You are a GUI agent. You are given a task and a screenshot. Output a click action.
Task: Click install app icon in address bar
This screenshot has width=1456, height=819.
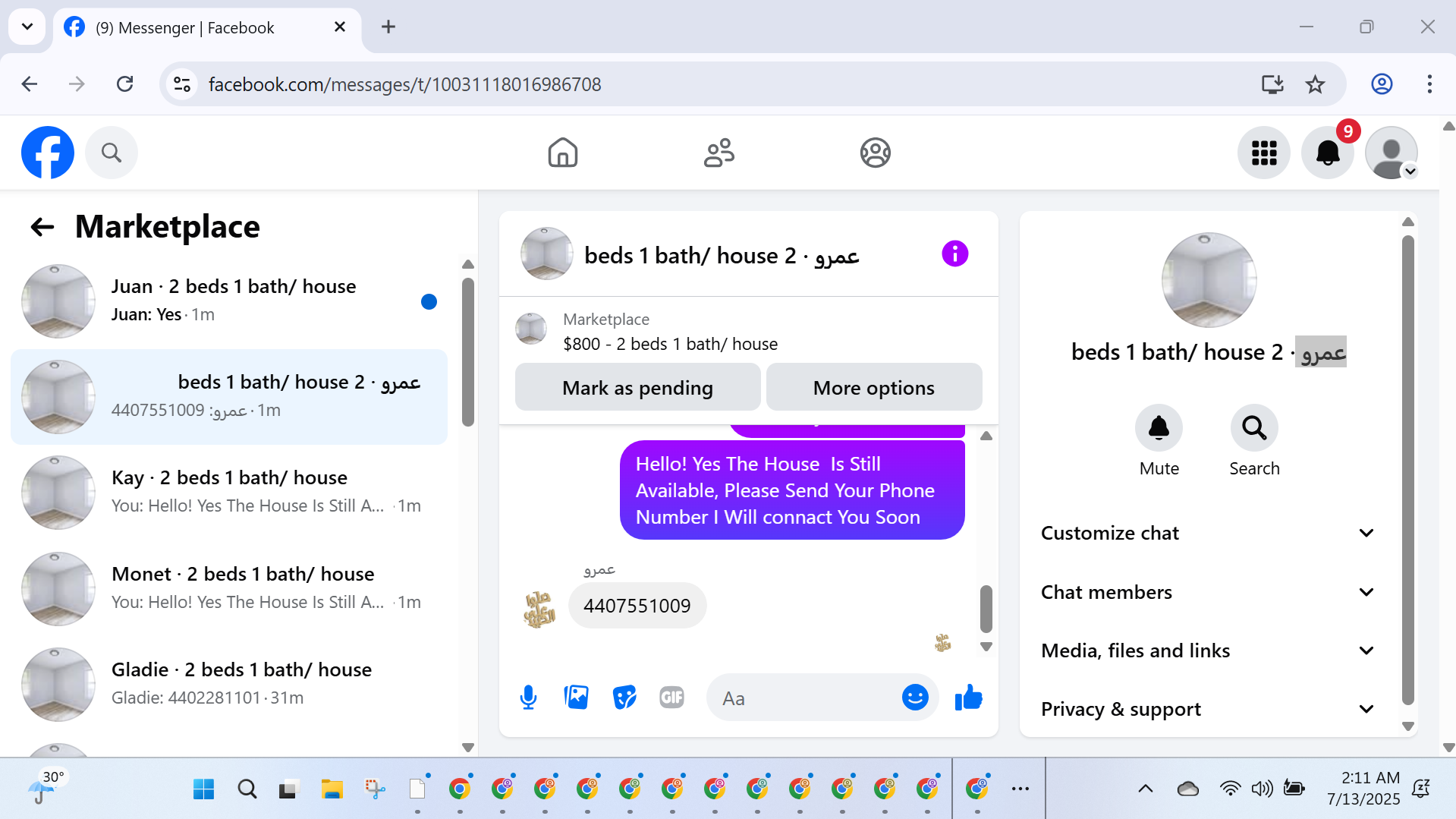point(1272,84)
